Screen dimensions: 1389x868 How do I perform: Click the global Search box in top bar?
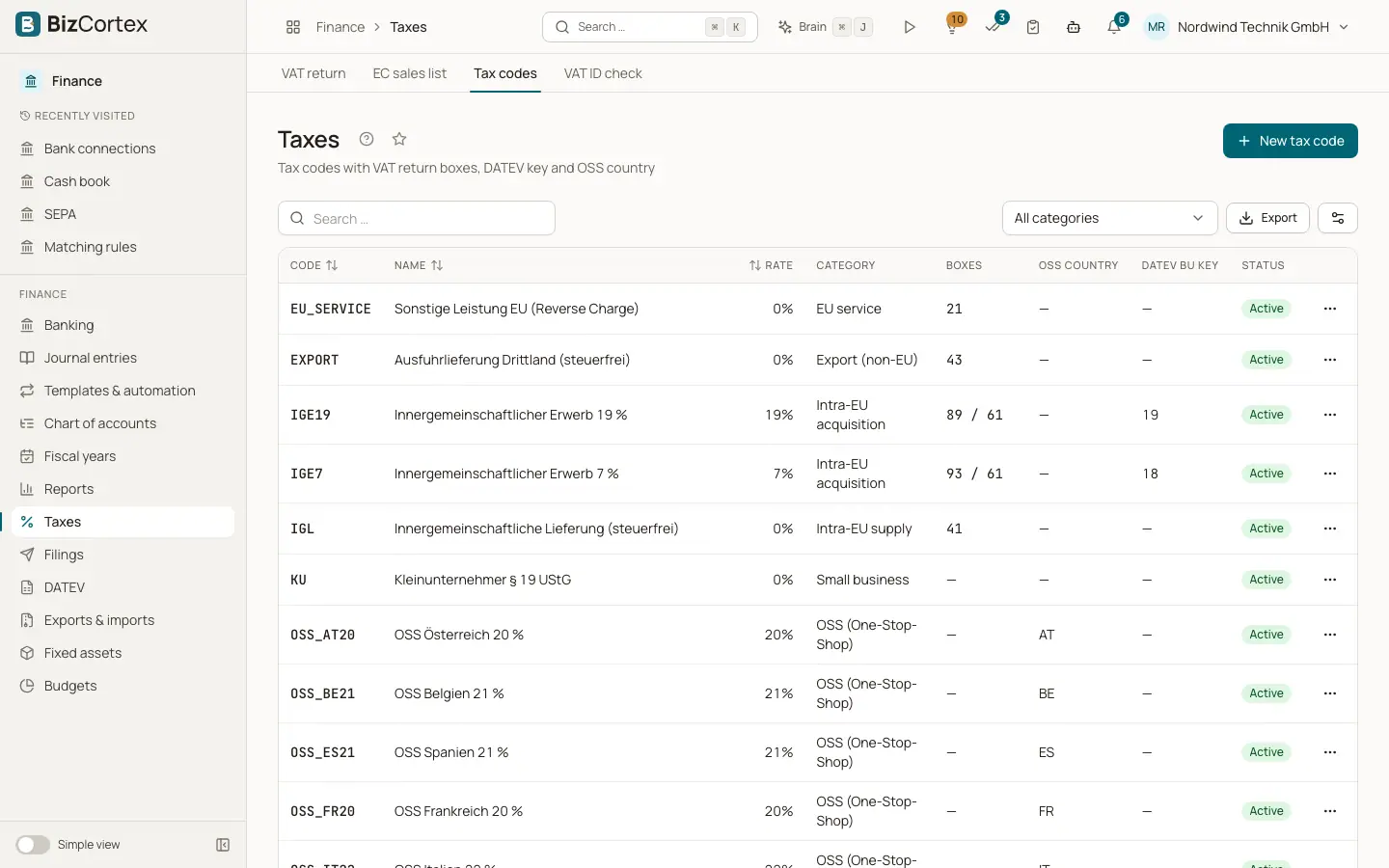650,27
